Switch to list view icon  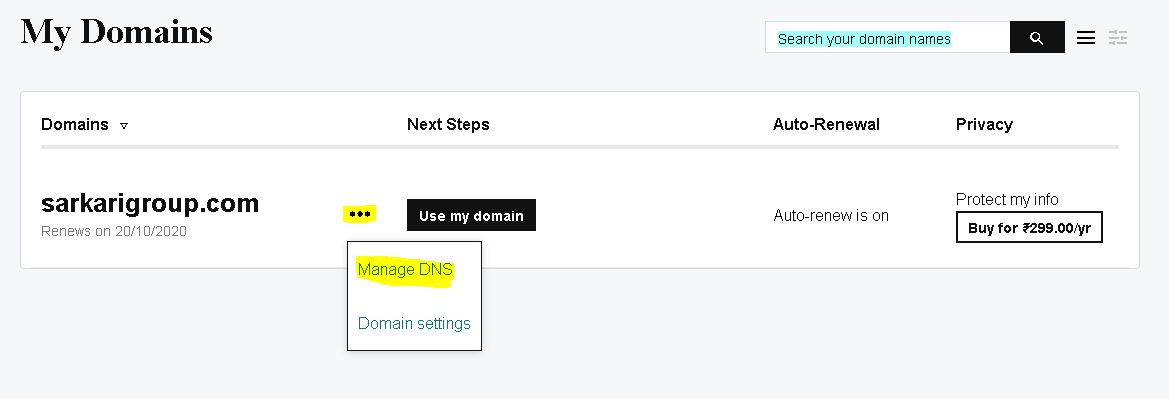(1086, 37)
